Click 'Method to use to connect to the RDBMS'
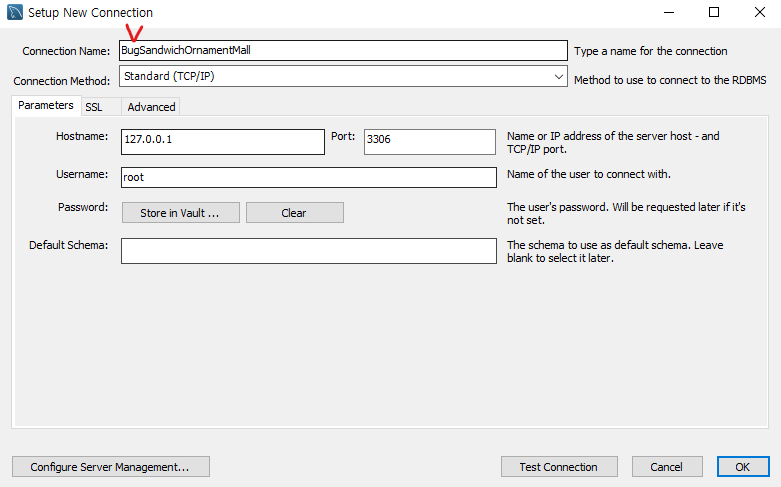Viewport: 781px width, 487px height. pos(670,80)
